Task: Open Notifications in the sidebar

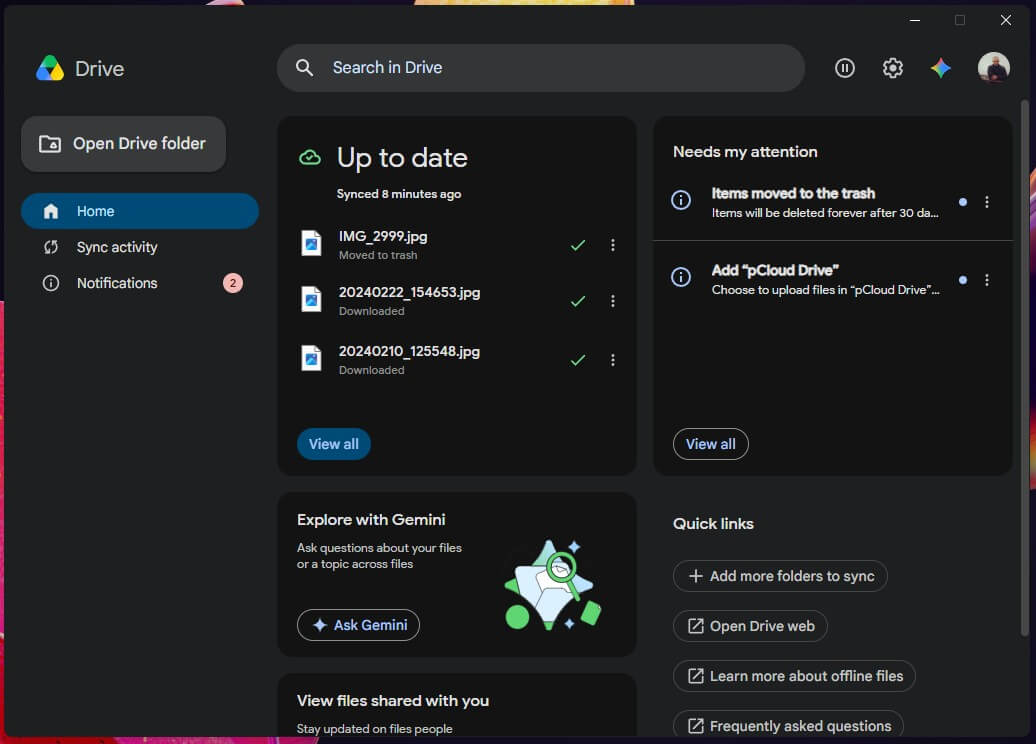Action: coord(139,283)
